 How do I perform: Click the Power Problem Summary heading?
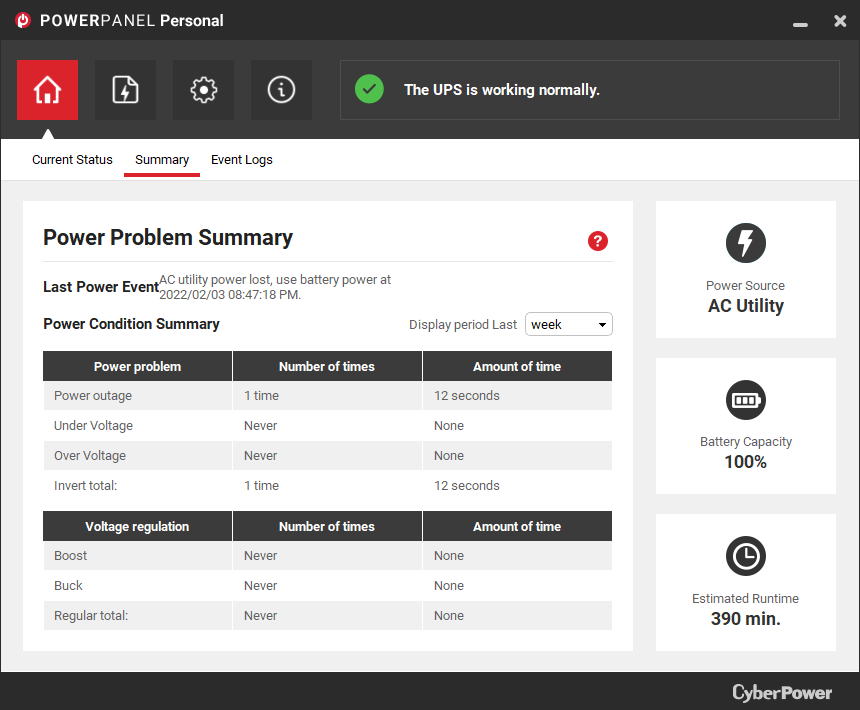[x=168, y=238]
